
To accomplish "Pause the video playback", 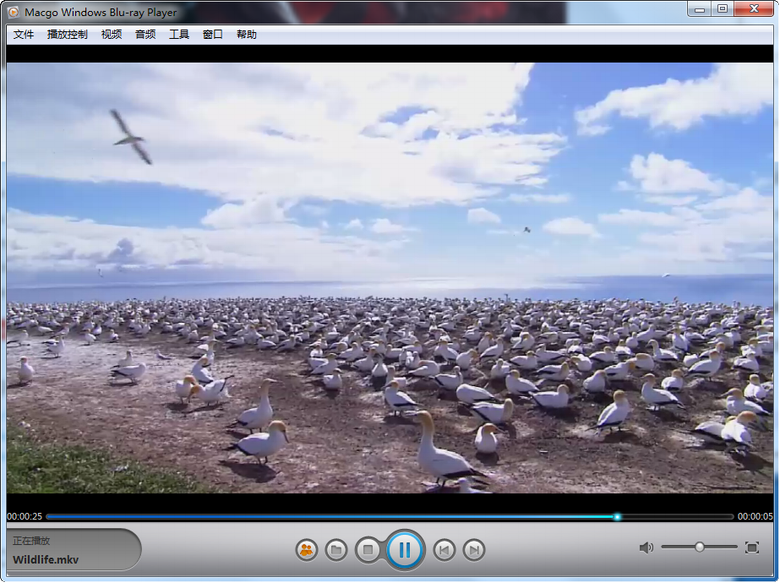I will click(x=405, y=549).
